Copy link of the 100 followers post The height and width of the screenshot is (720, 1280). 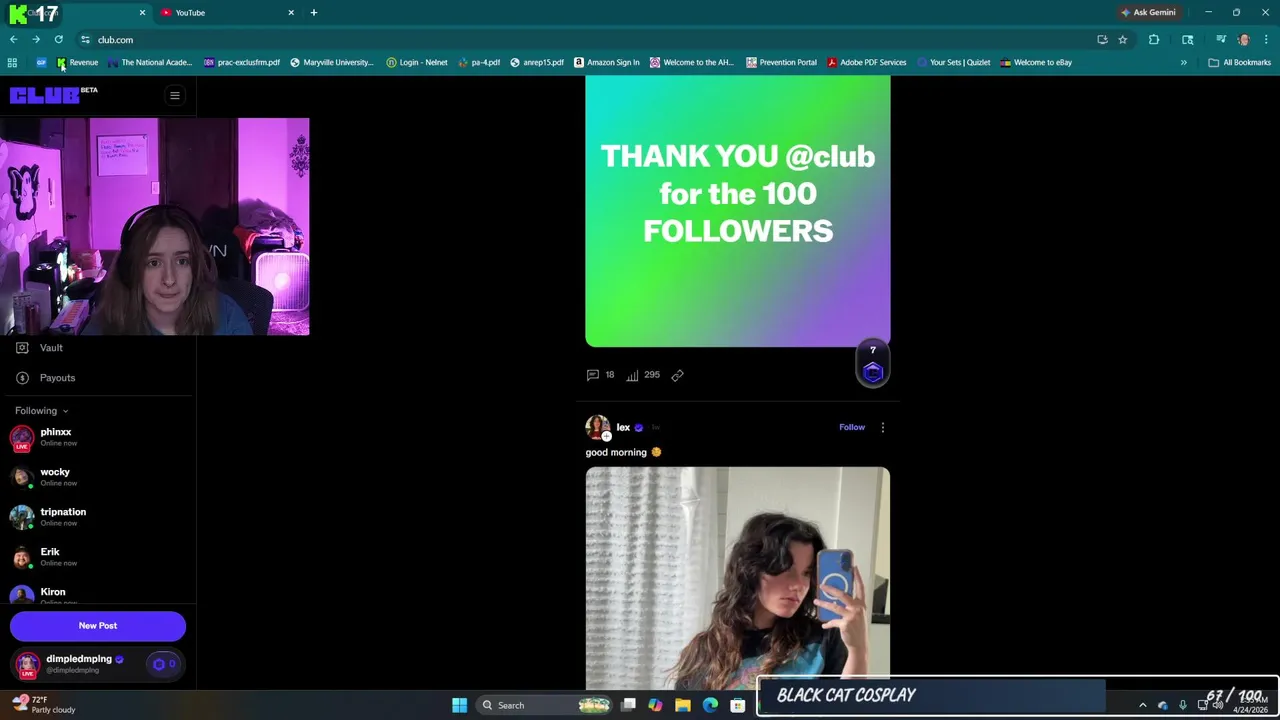(677, 375)
